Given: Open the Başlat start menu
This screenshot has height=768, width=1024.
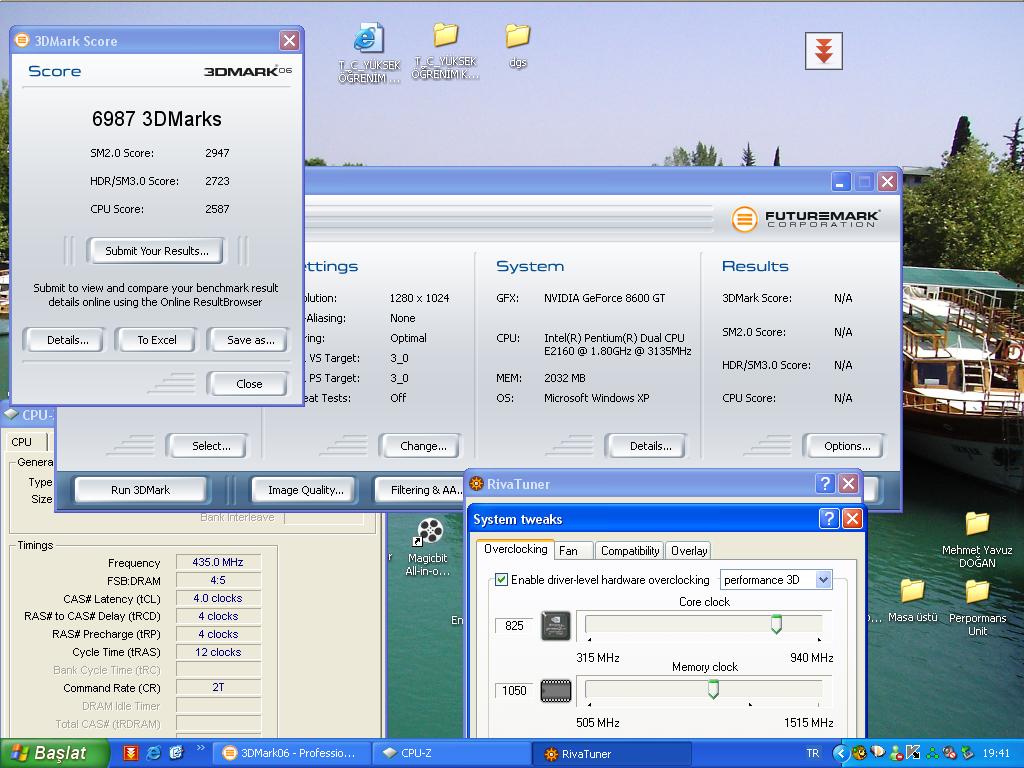Looking at the screenshot, I should 55,754.
